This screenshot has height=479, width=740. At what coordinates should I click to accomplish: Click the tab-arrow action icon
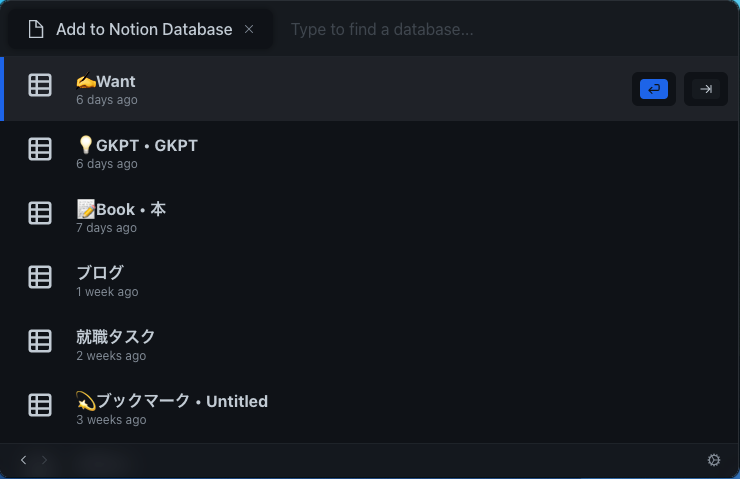tap(706, 89)
